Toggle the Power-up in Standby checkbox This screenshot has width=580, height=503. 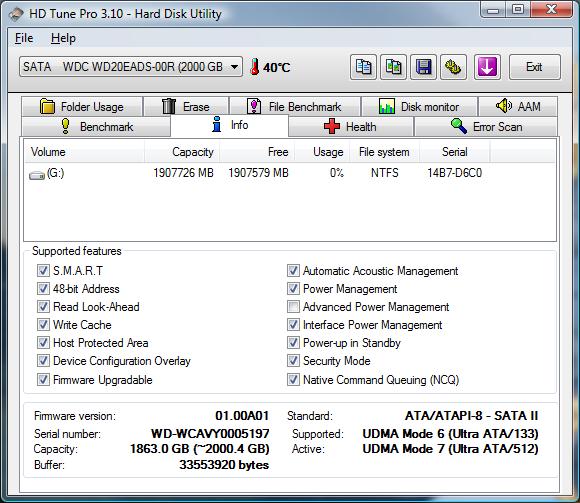[x=293, y=342]
